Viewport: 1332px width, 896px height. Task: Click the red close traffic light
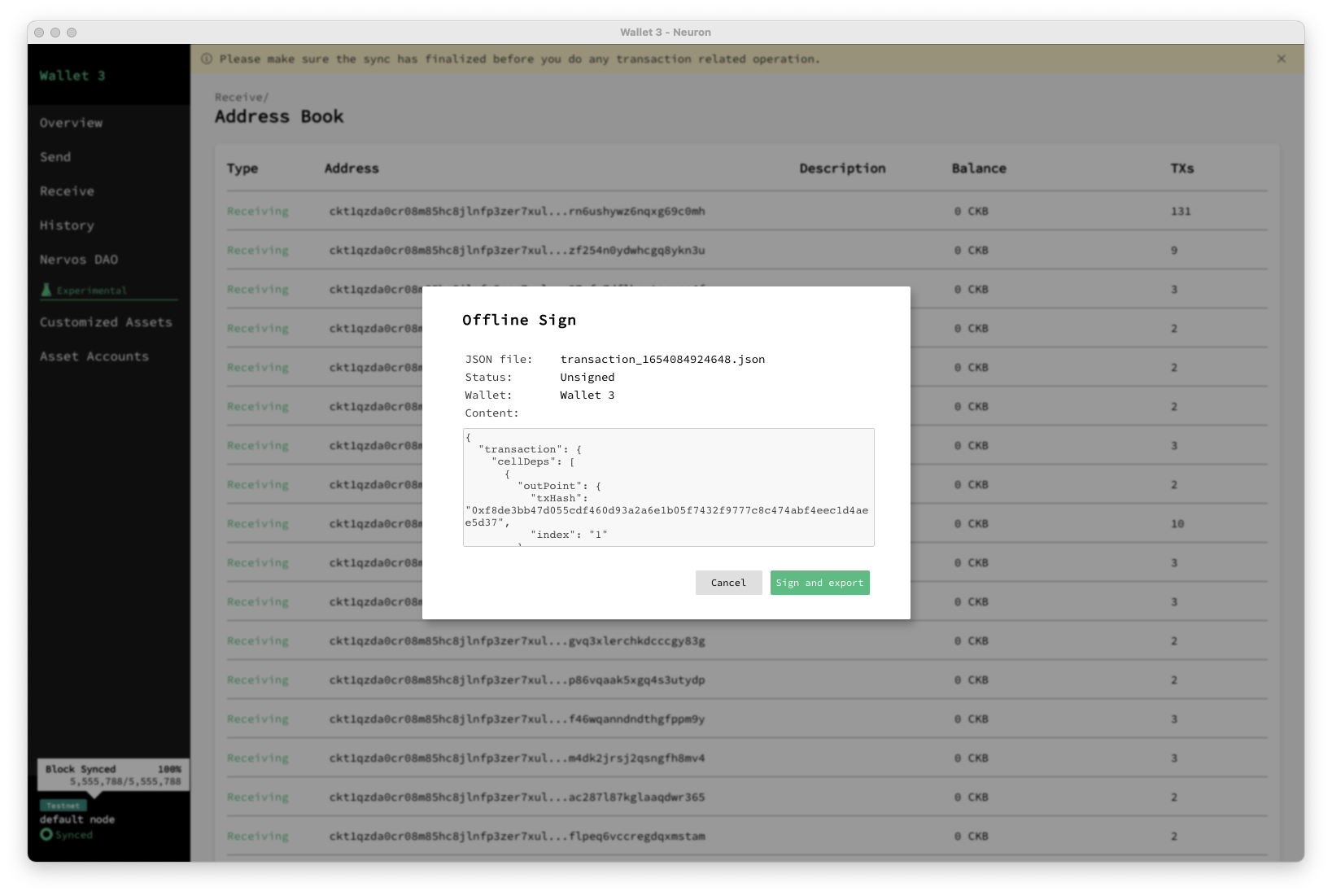point(39,32)
